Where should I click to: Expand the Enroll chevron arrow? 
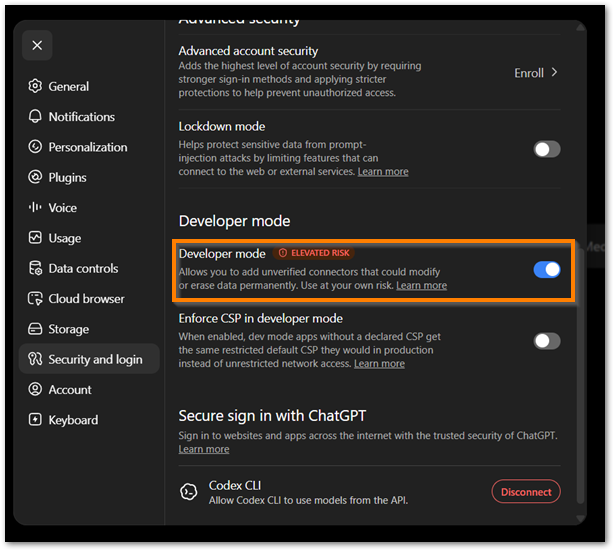[554, 72]
